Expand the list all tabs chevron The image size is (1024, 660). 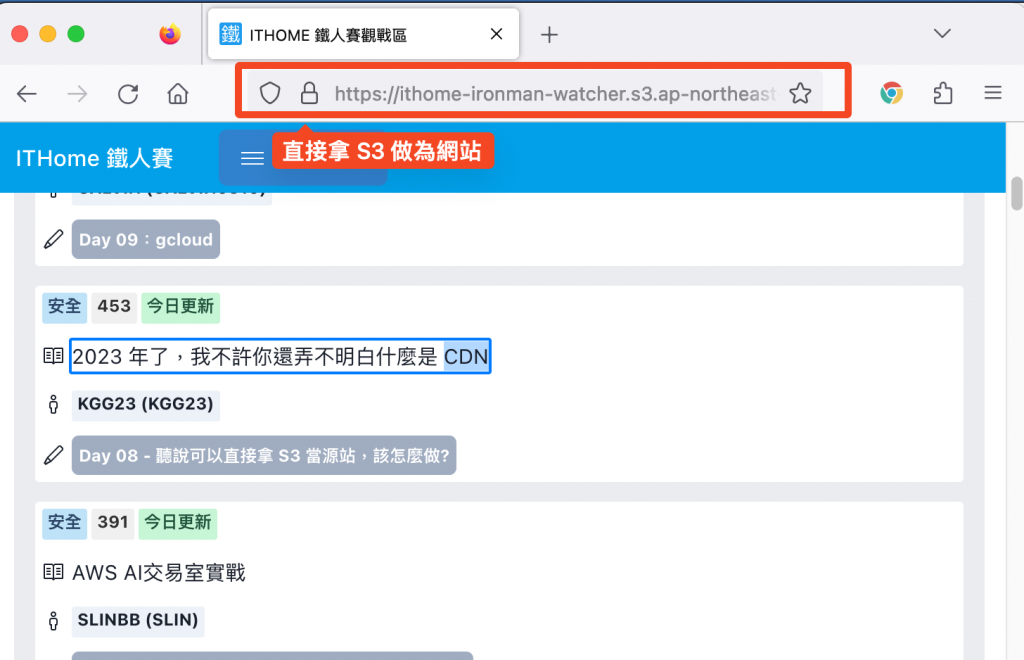click(942, 33)
